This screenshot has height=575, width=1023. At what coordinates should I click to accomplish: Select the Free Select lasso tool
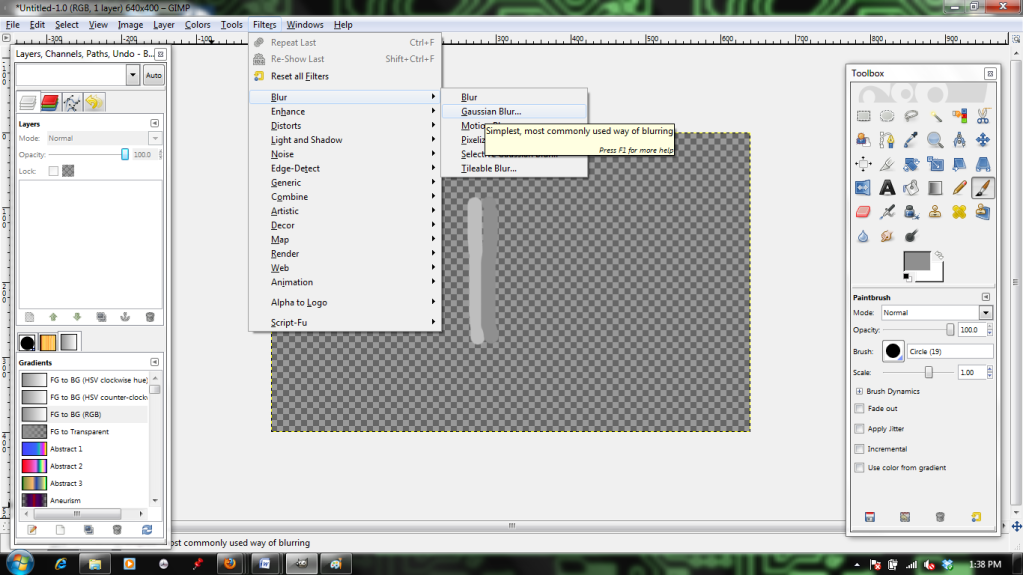pos(911,116)
